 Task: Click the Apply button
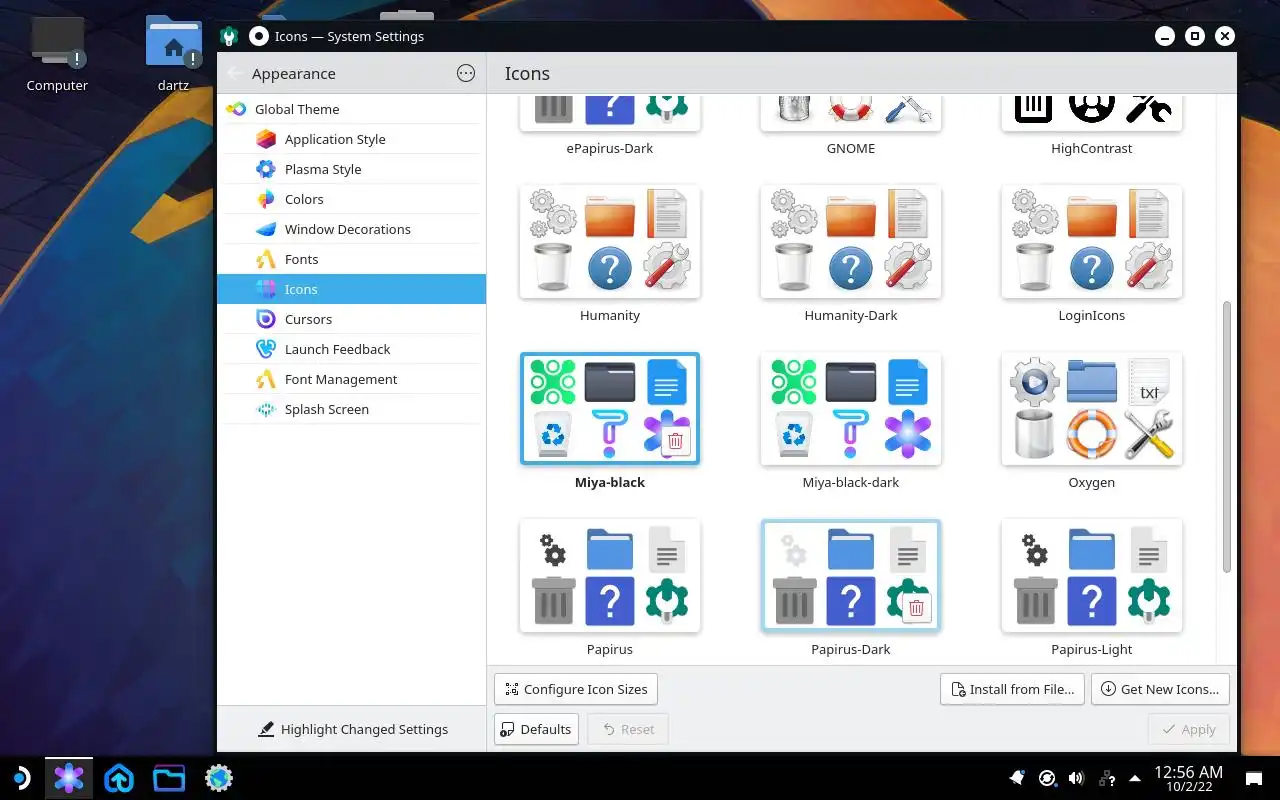coord(1189,729)
